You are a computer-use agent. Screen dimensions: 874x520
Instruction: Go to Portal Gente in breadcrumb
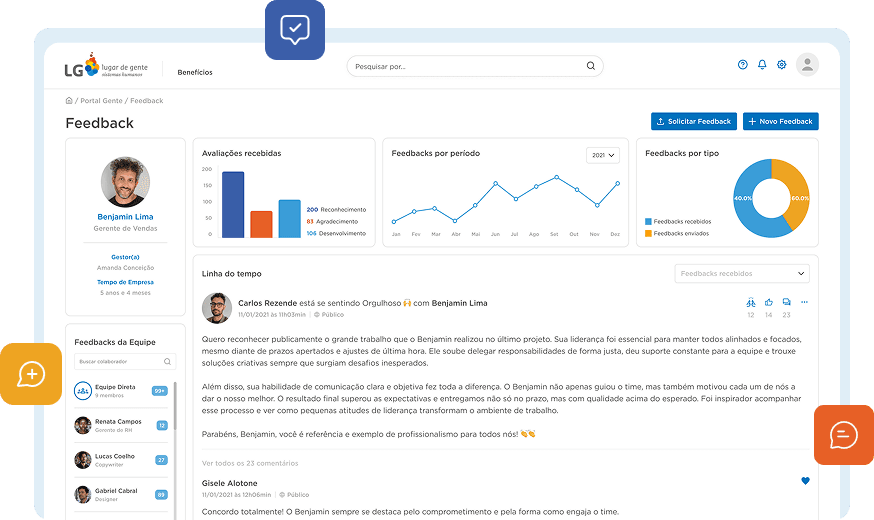[x=101, y=101]
